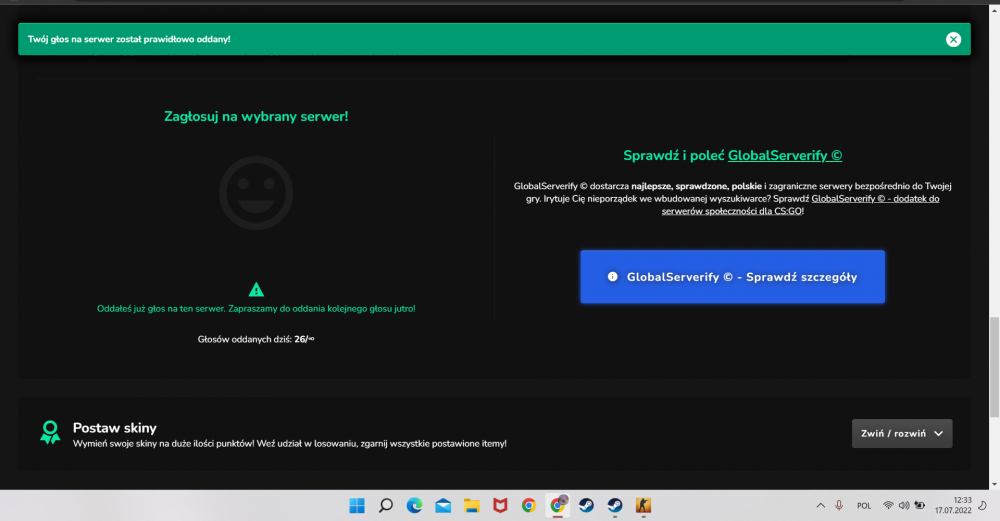Click the warning triangle icon
Viewport: 1000px width, 521px height.
pyautogui.click(x=256, y=290)
